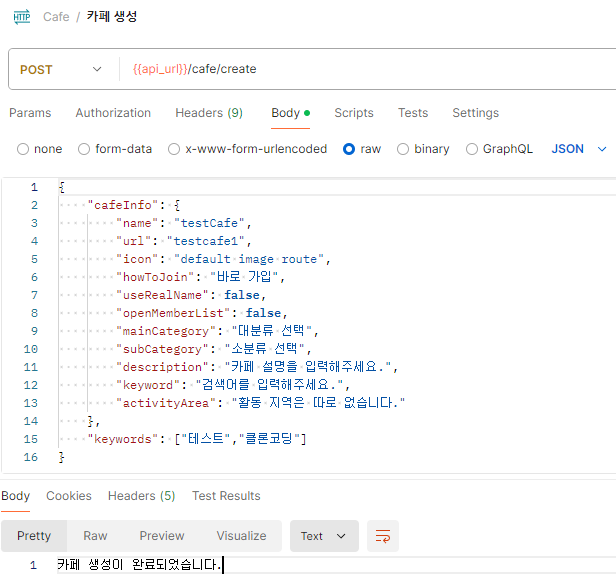Click the response text 카페 생성이 완료되었습니다.
This screenshot has height=579, width=616.
point(139,565)
